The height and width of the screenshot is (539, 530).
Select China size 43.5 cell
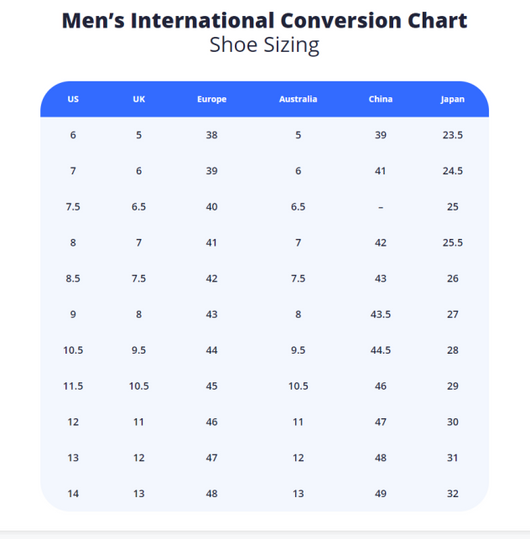coord(380,315)
